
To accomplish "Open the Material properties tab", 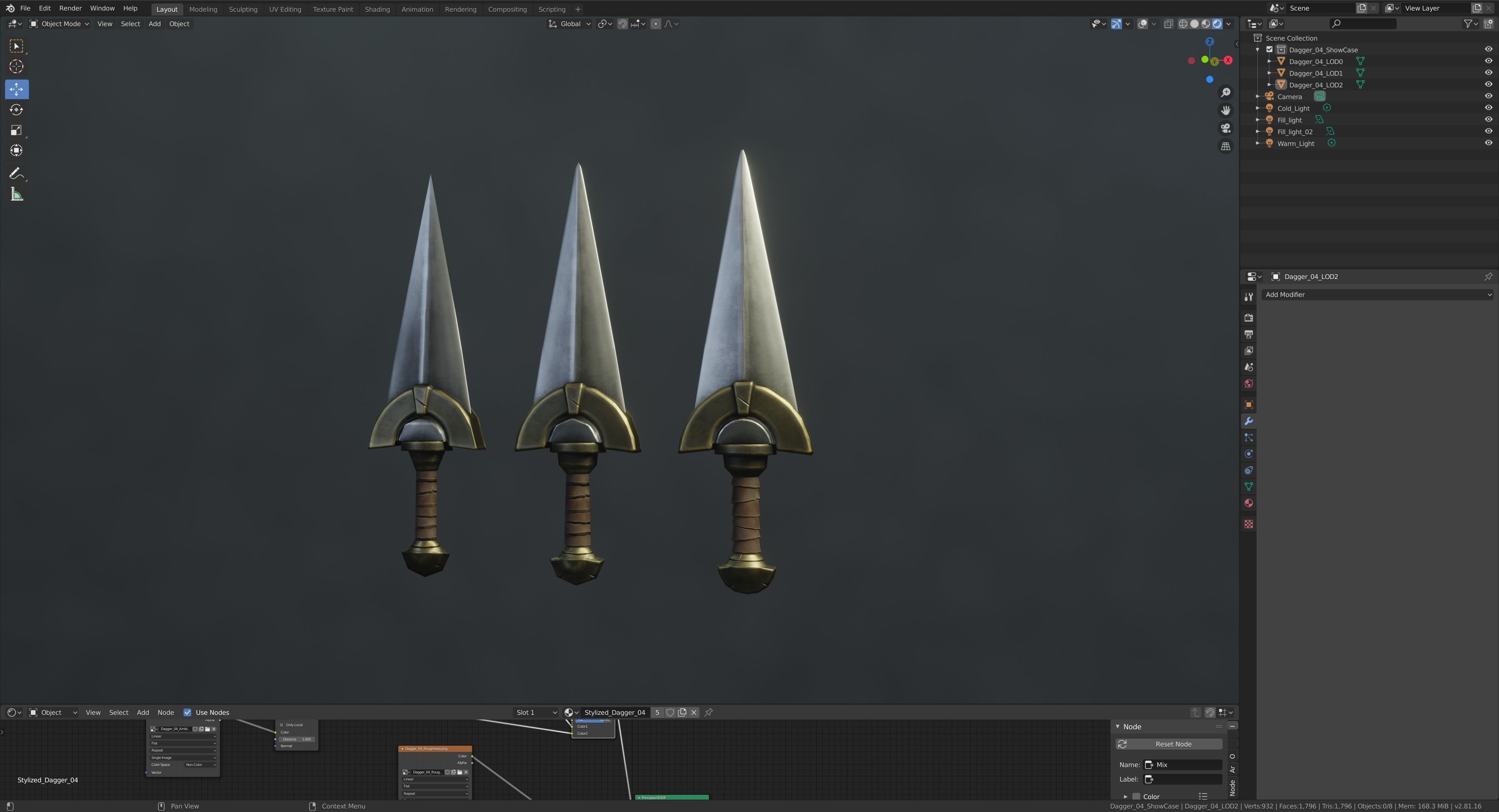I will [1248, 503].
